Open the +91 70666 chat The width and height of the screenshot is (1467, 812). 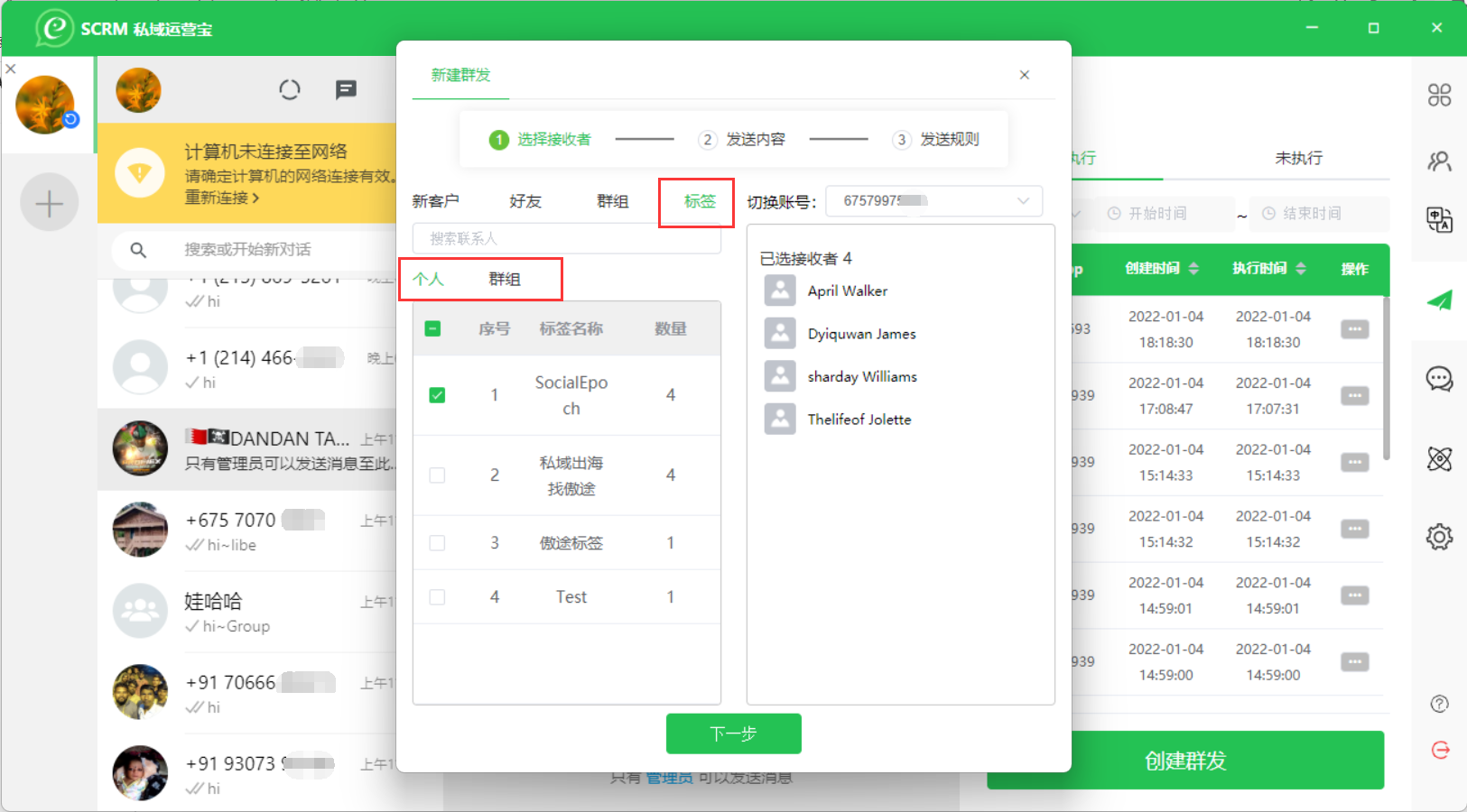tap(247, 693)
